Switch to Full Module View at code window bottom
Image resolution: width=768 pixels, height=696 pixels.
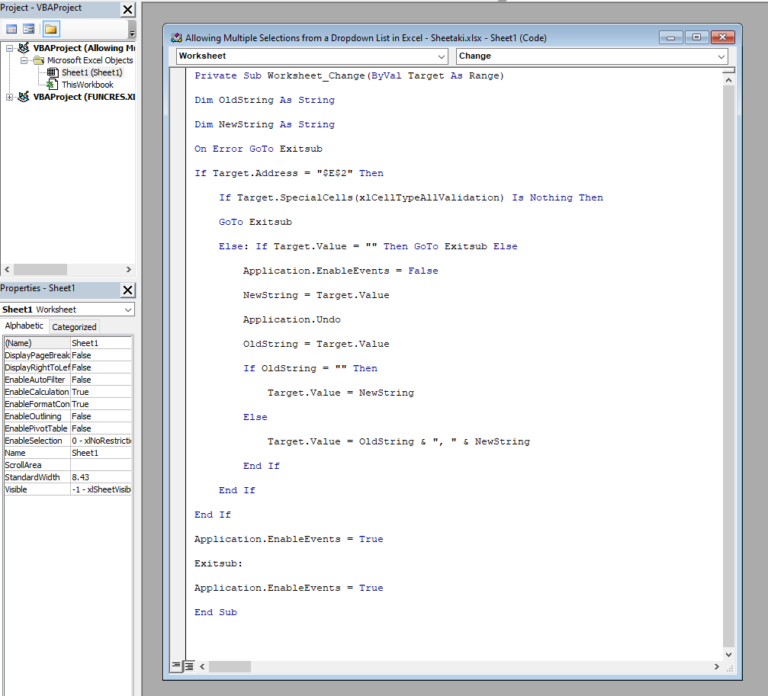click(187, 665)
